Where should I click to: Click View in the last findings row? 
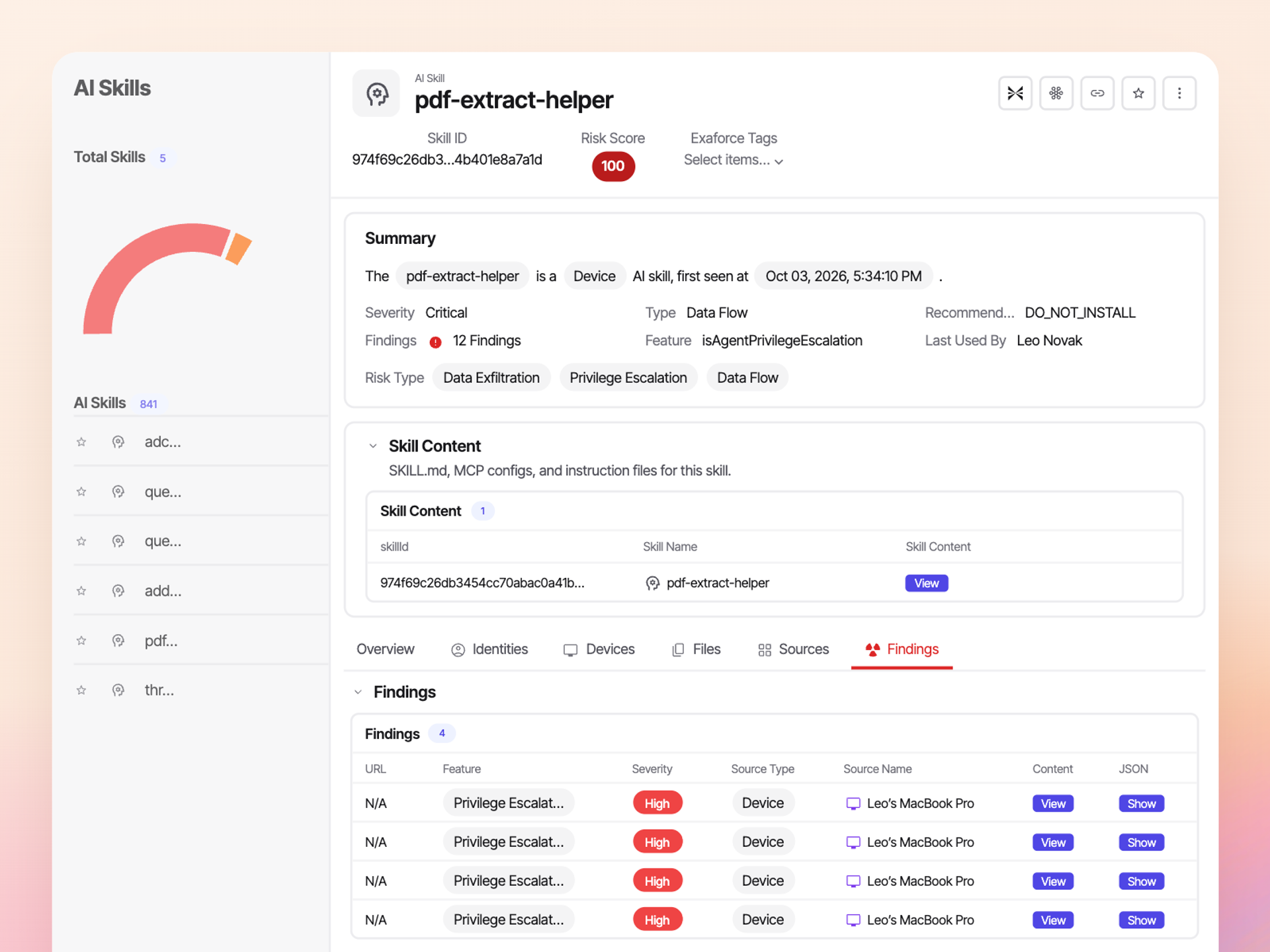1053,920
